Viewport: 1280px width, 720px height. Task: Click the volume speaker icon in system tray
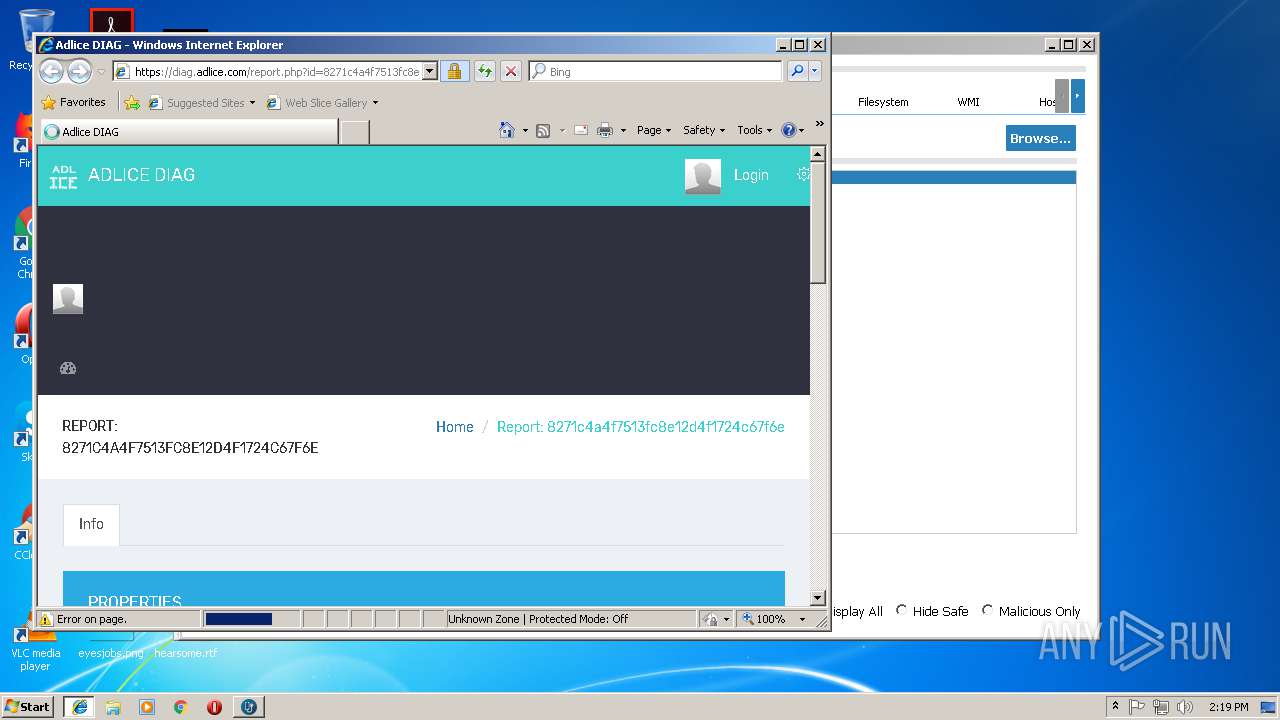pyautogui.click(x=1185, y=706)
